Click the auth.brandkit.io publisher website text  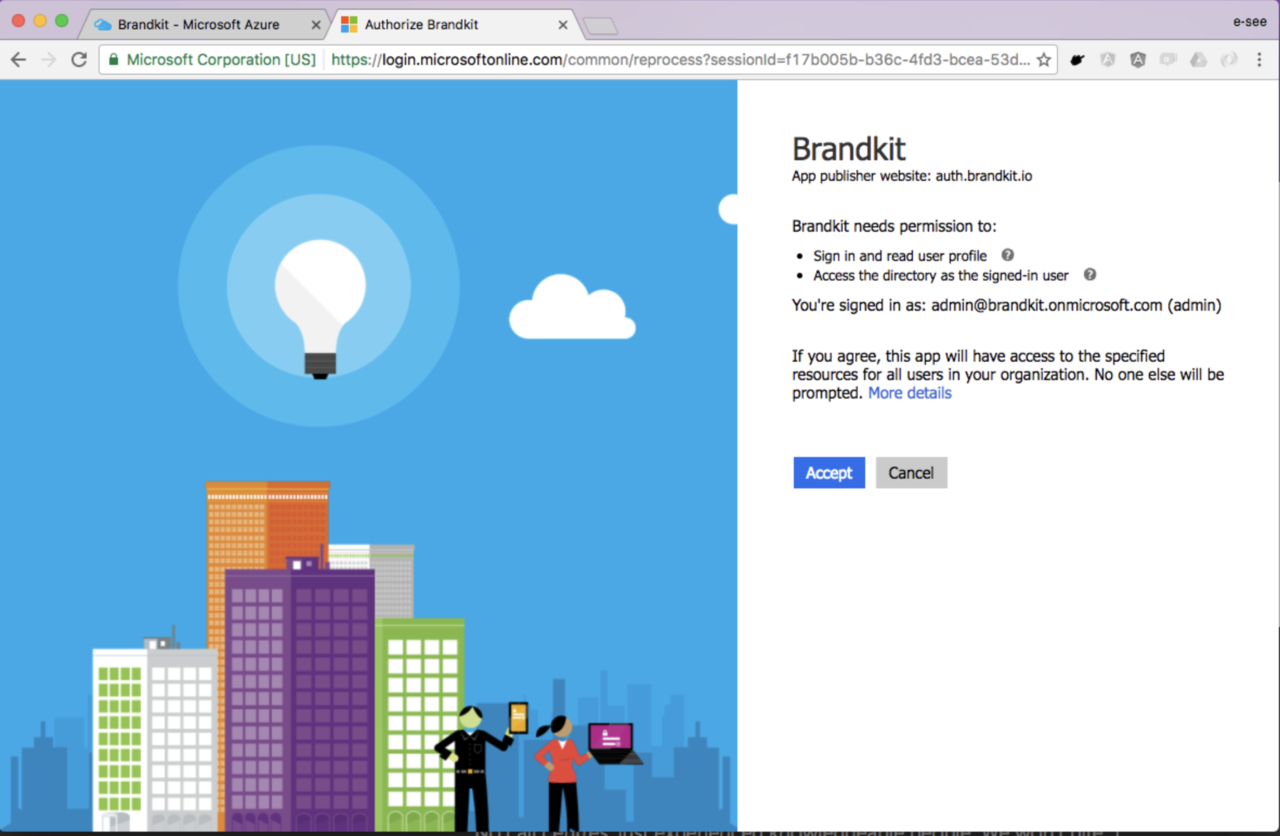(x=984, y=176)
